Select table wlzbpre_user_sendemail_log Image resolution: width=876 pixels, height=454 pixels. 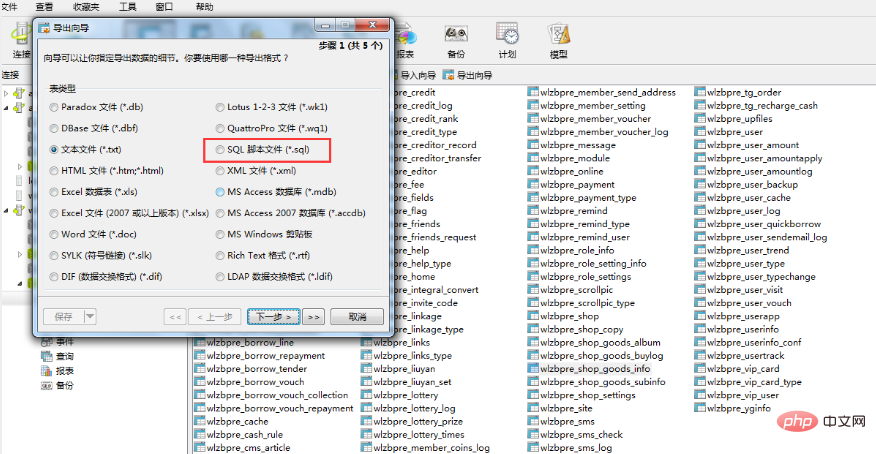point(766,237)
